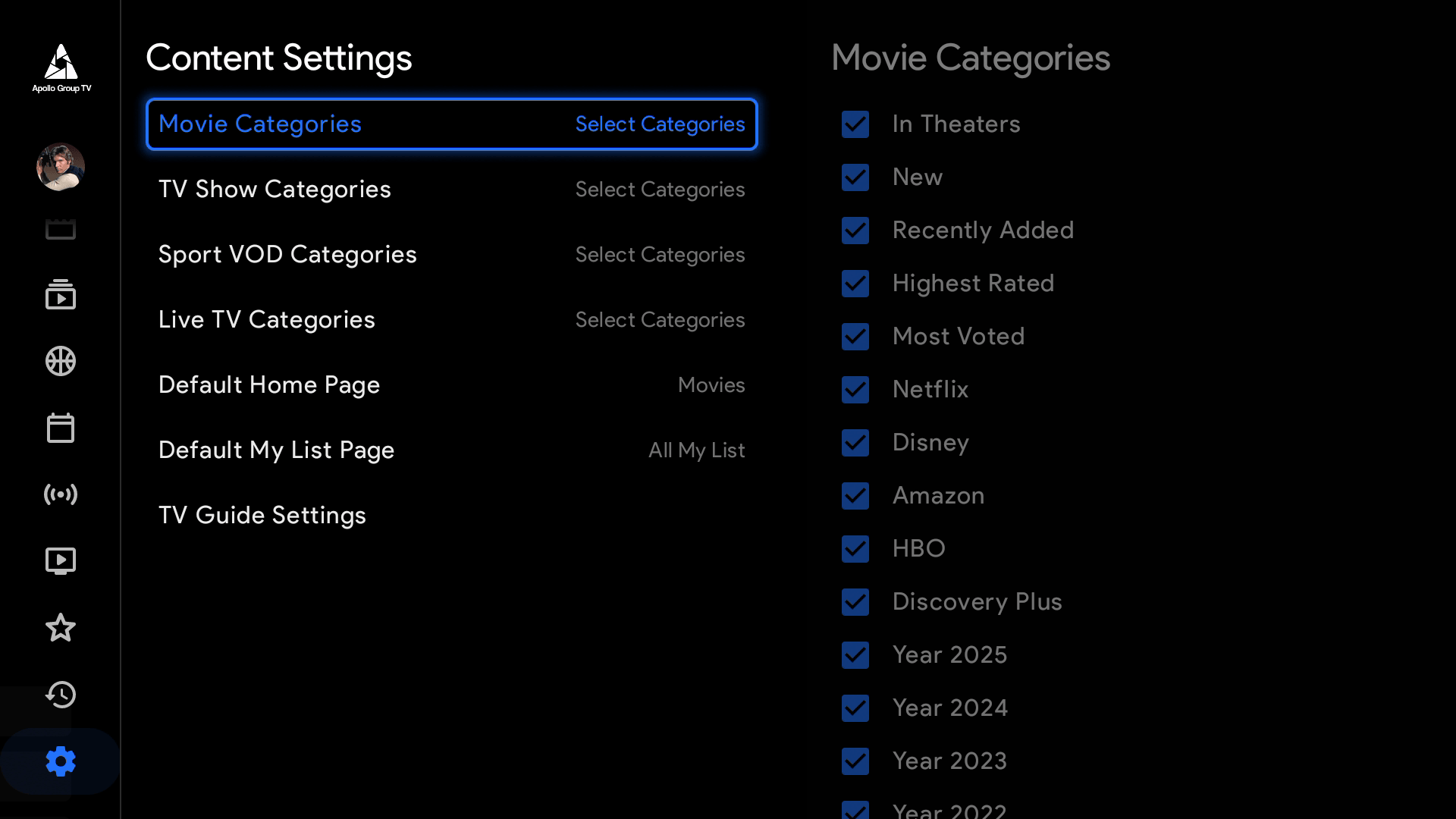Uncheck the Year 2024 checkbox
Screen dimensions: 1456x819
855,708
